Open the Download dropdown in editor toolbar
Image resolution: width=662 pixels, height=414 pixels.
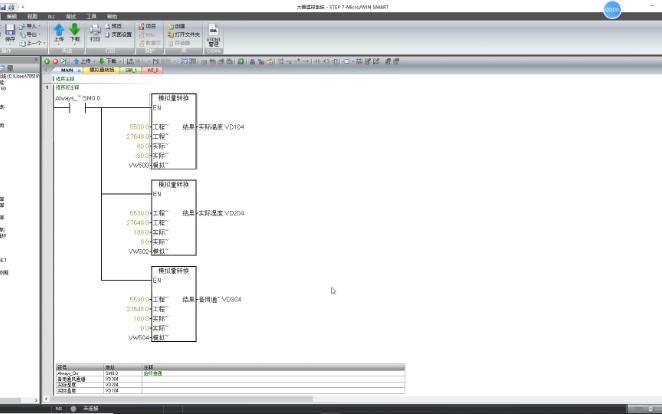click(x=120, y=61)
